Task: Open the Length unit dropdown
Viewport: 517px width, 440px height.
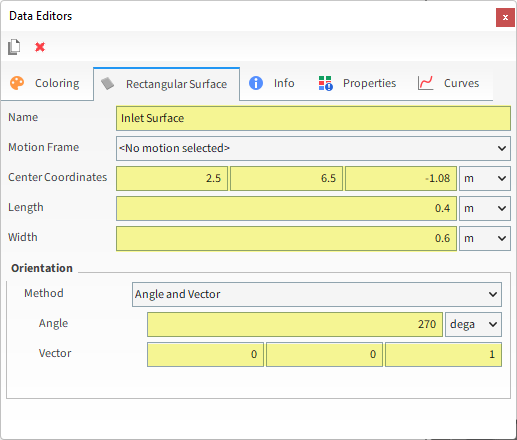Action: pyautogui.click(x=485, y=208)
